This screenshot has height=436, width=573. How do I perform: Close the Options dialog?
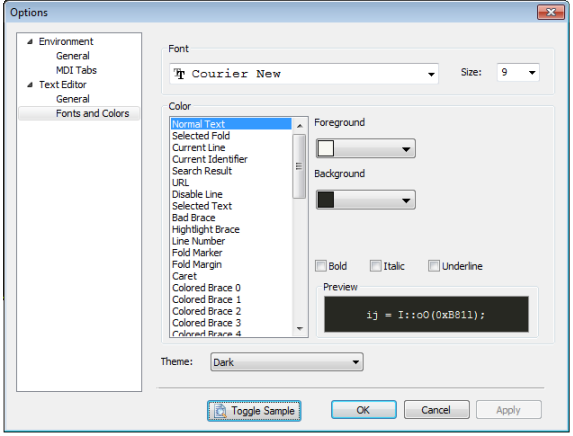(x=551, y=12)
